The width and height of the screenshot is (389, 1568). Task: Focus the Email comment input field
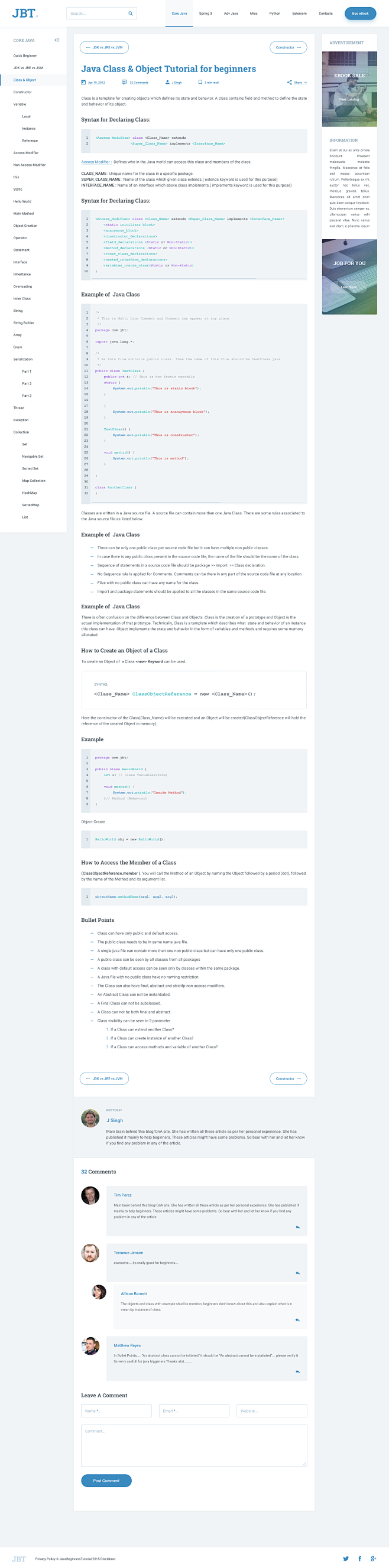tap(194, 1410)
